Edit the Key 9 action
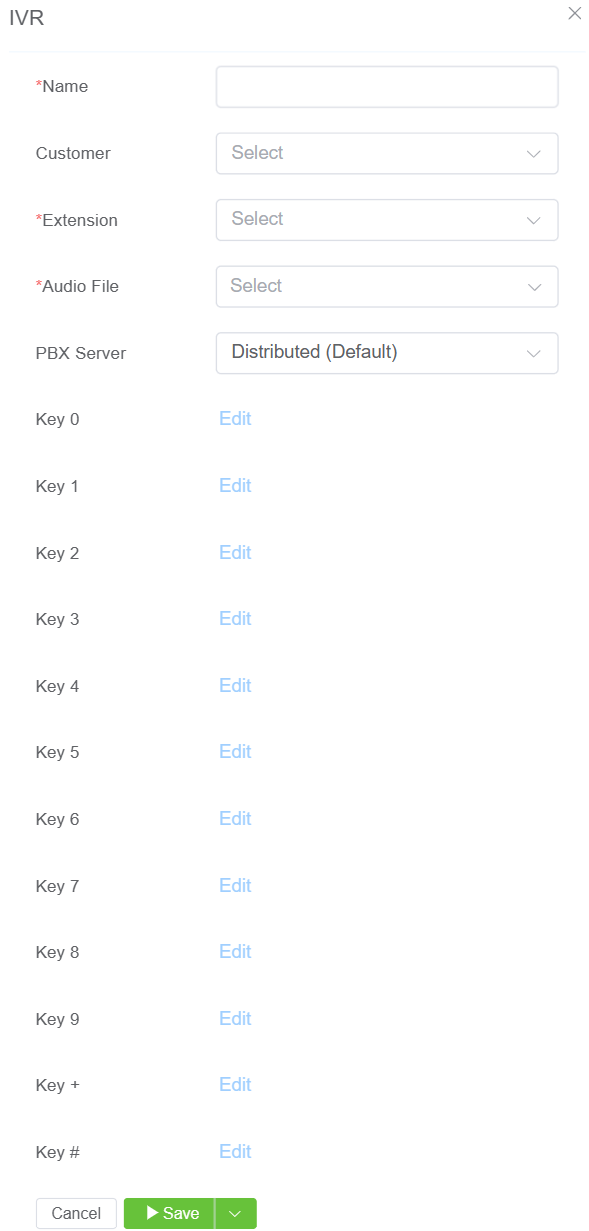The width and height of the screenshot is (589, 1231). click(235, 1019)
